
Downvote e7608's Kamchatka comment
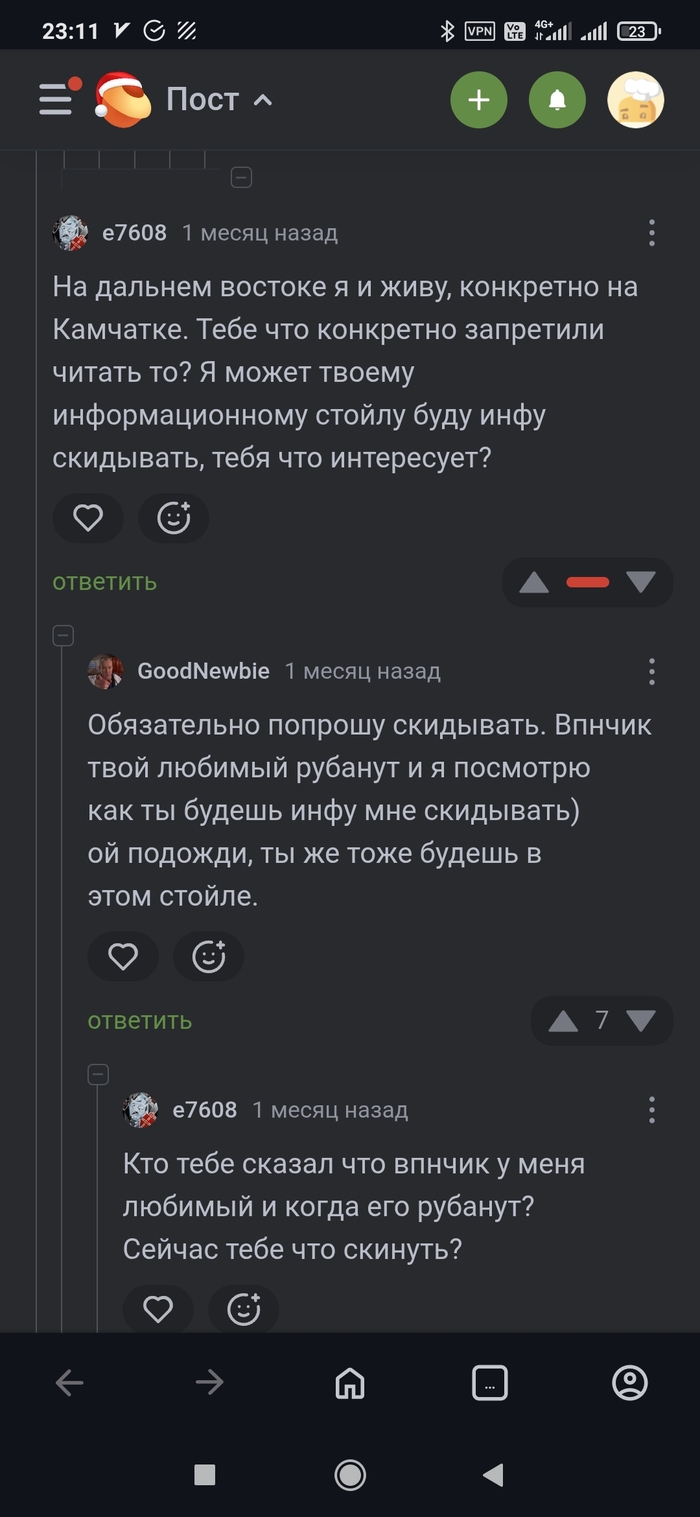pyautogui.click(x=640, y=582)
